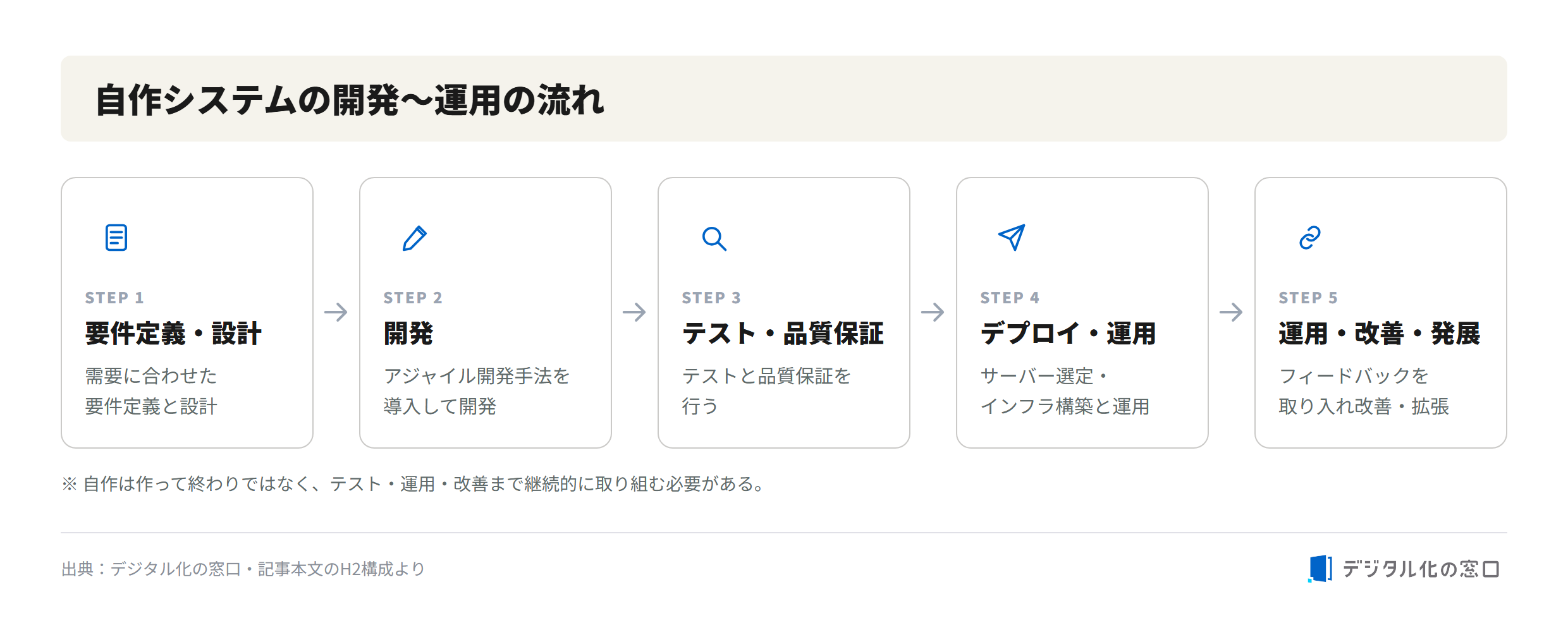Click the title 自作システムの開発〜運用の流れ

pos(350,100)
